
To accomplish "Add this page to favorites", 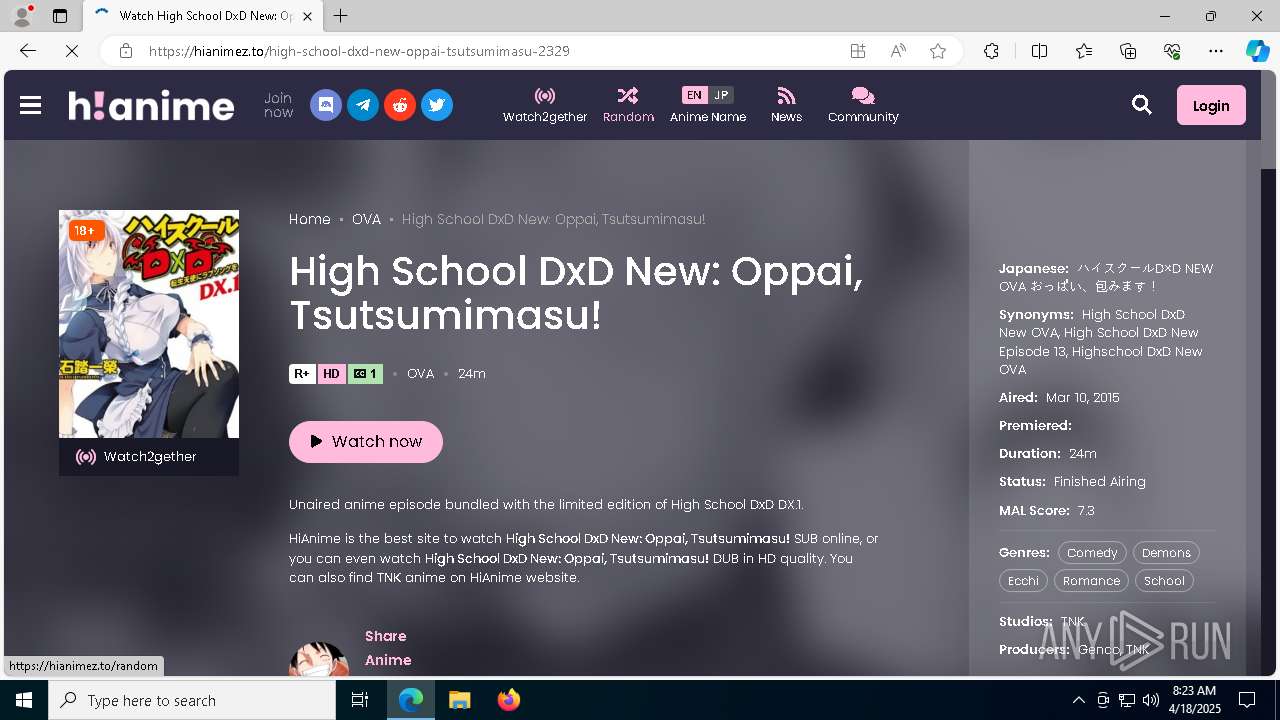I will pyautogui.click(x=938, y=51).
